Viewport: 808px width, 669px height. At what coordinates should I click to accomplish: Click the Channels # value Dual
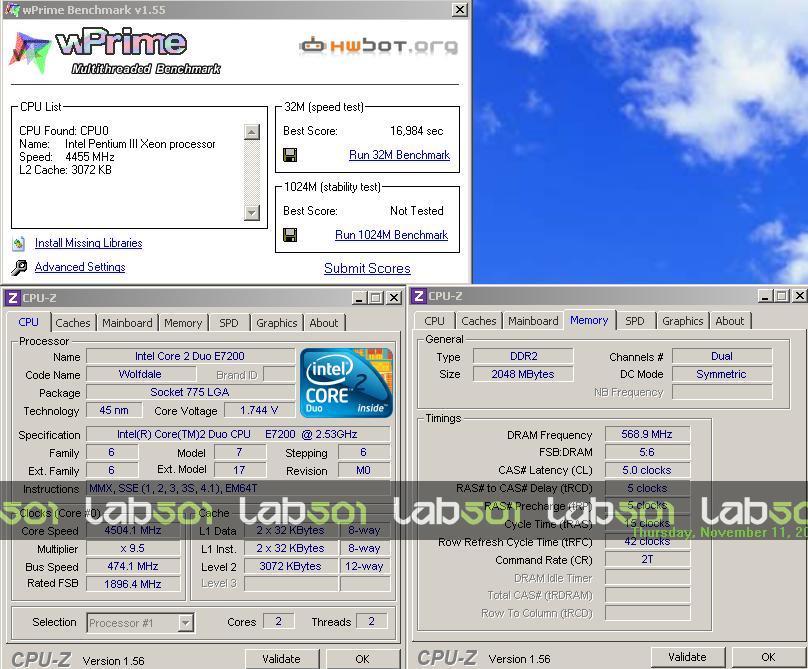point(722,356)
